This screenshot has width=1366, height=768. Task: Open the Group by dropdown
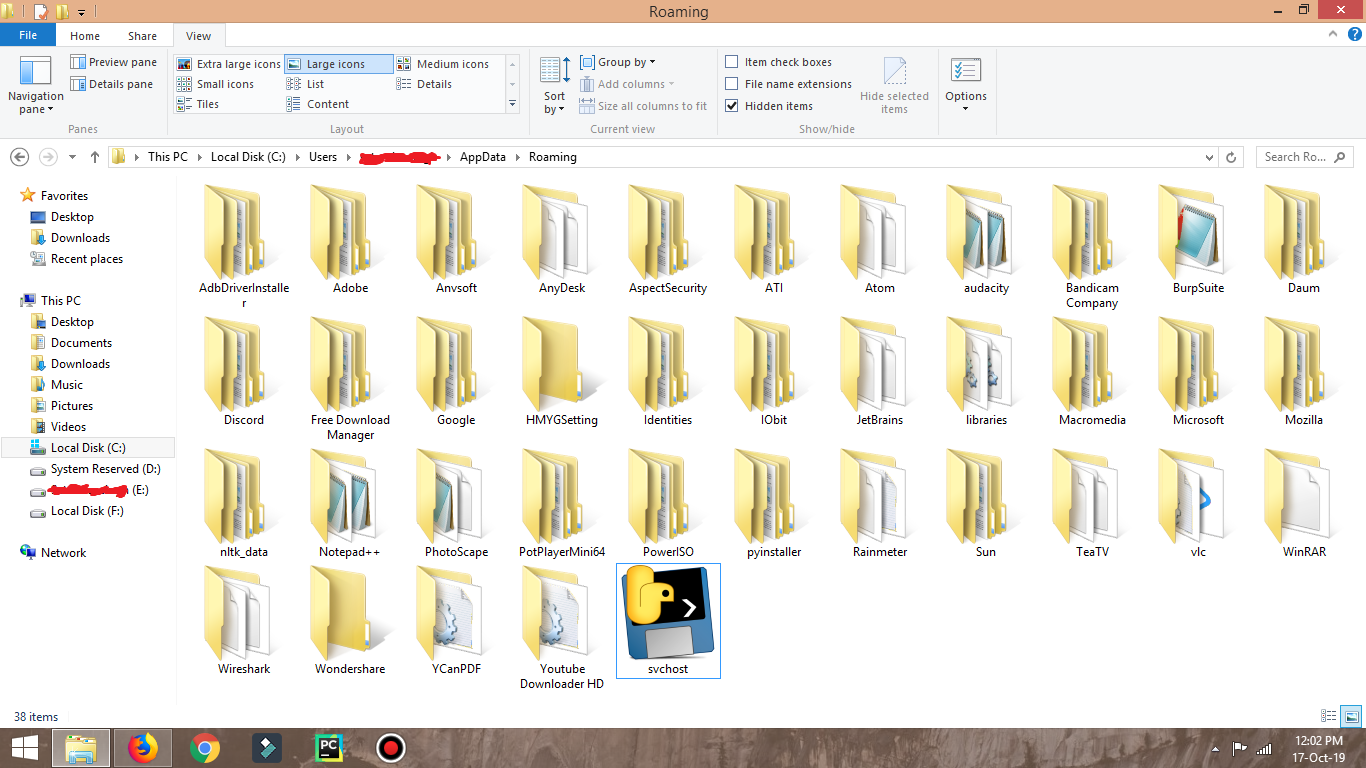point(618,62)
